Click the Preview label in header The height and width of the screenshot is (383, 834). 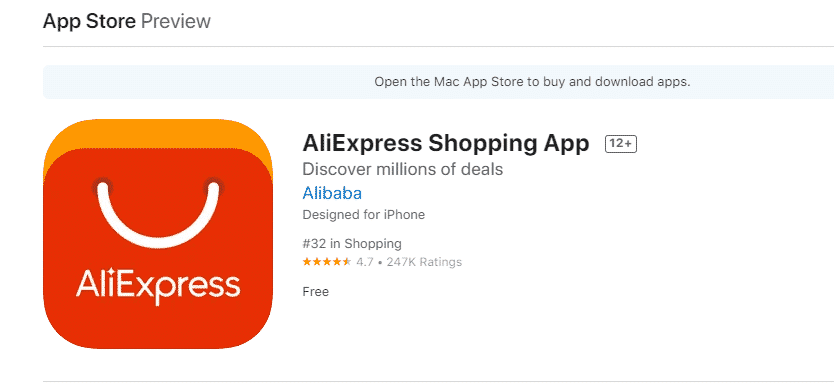point(176,21)
